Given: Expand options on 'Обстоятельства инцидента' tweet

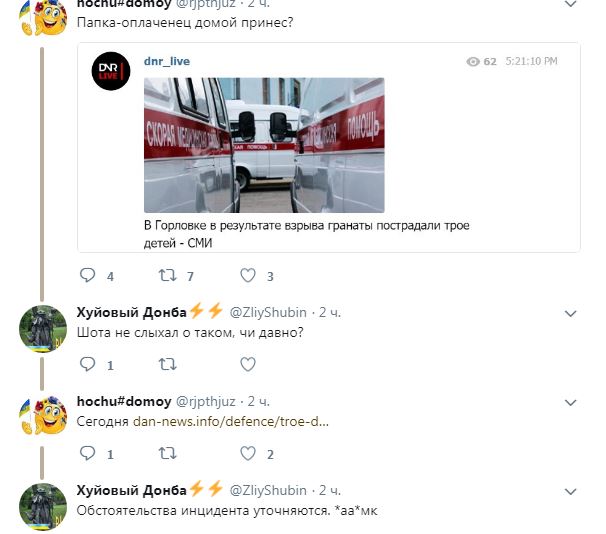Looking at the screenshot, I should (x=570, y=491).
